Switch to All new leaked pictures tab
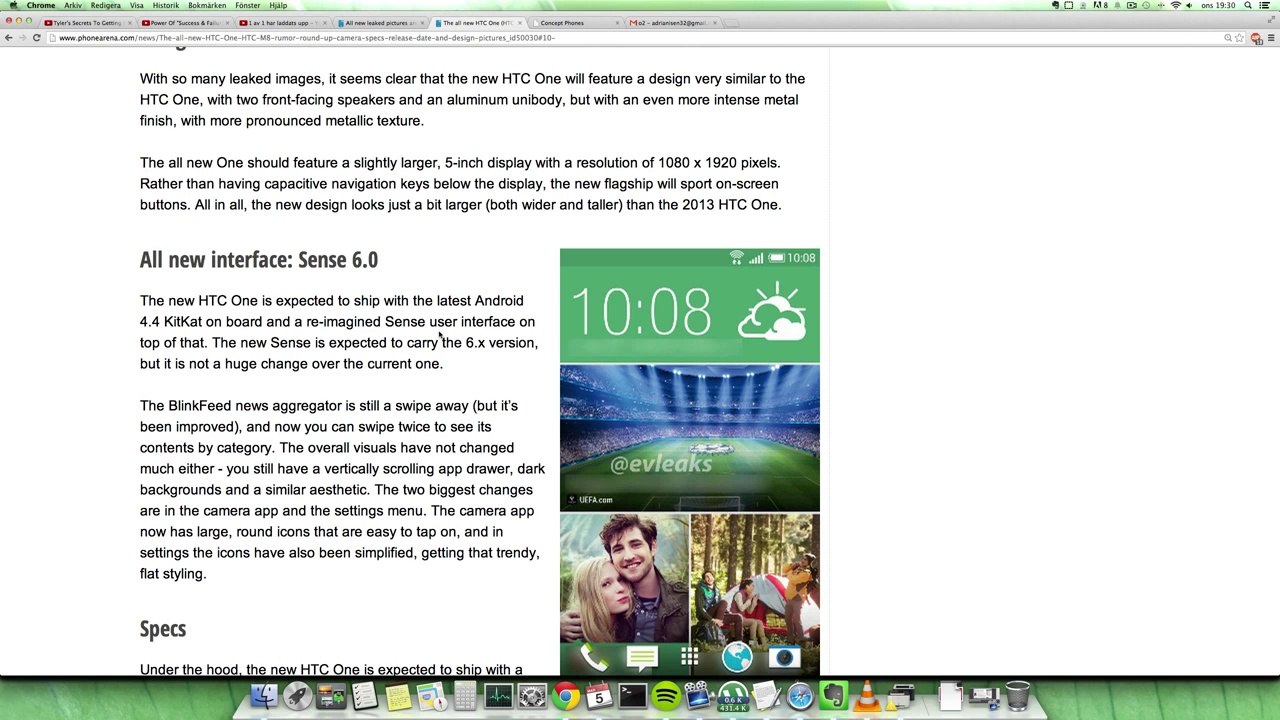Image resolution: width=1280 pixels, height=720 pixels. coord(380,22)
